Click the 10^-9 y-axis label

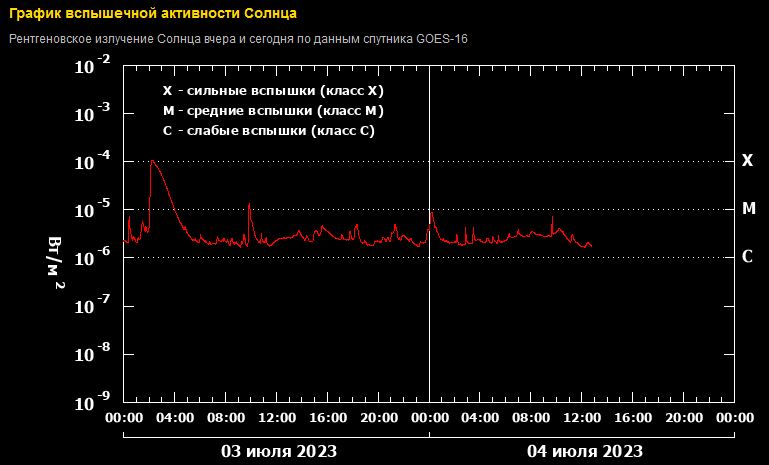(93, 402)
